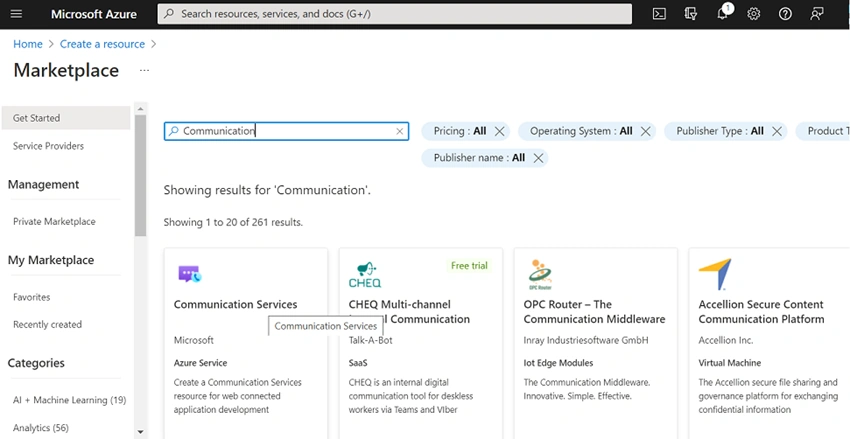This screenshot has width=850, height=439.
Task: Click the Showing results for 'Communication' text
Action: tap(267, 190)
